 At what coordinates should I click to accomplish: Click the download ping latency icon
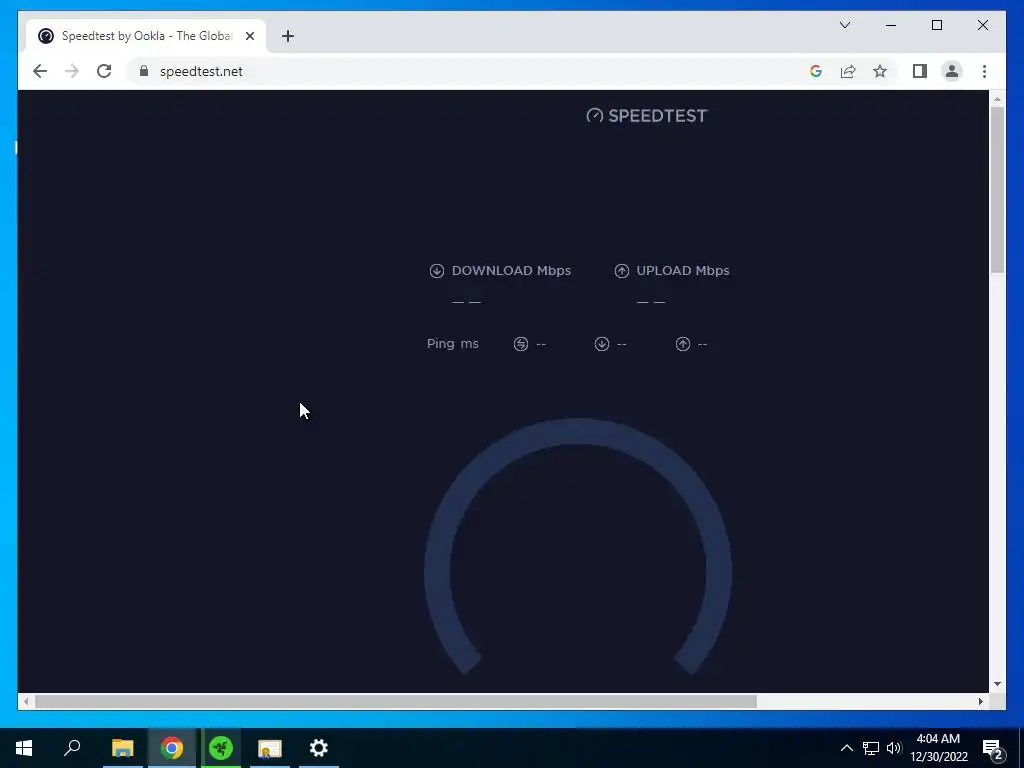(x=602, y=344)
